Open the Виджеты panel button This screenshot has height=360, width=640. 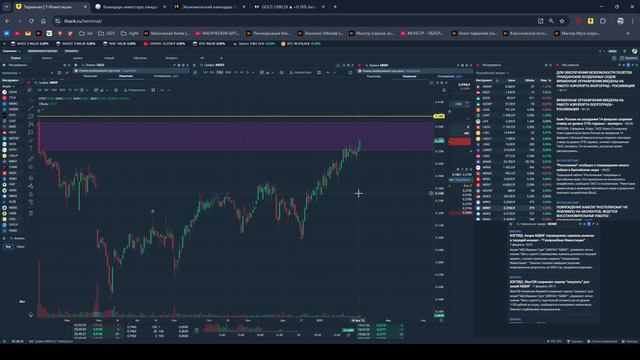pos(628,58)
